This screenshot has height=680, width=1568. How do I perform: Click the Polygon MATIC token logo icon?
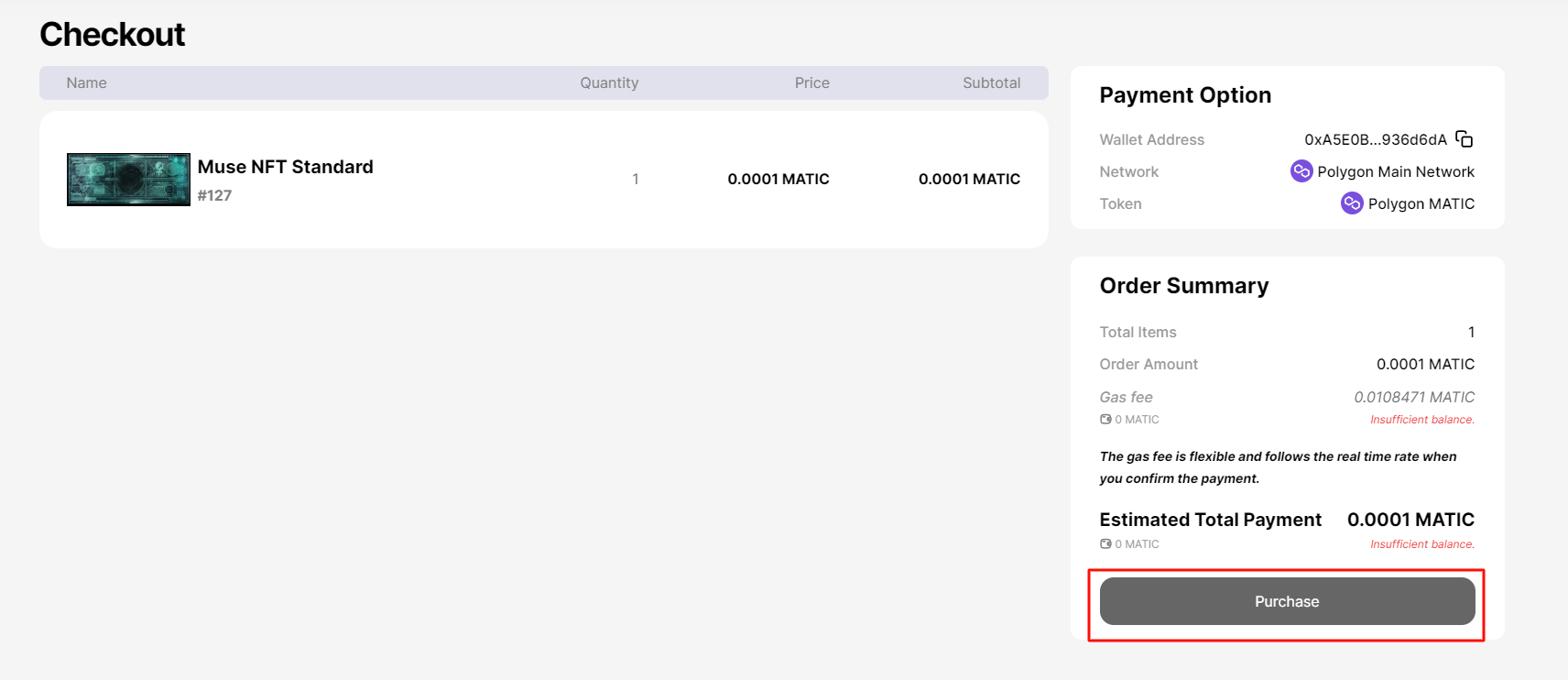tap(1351, 203)
